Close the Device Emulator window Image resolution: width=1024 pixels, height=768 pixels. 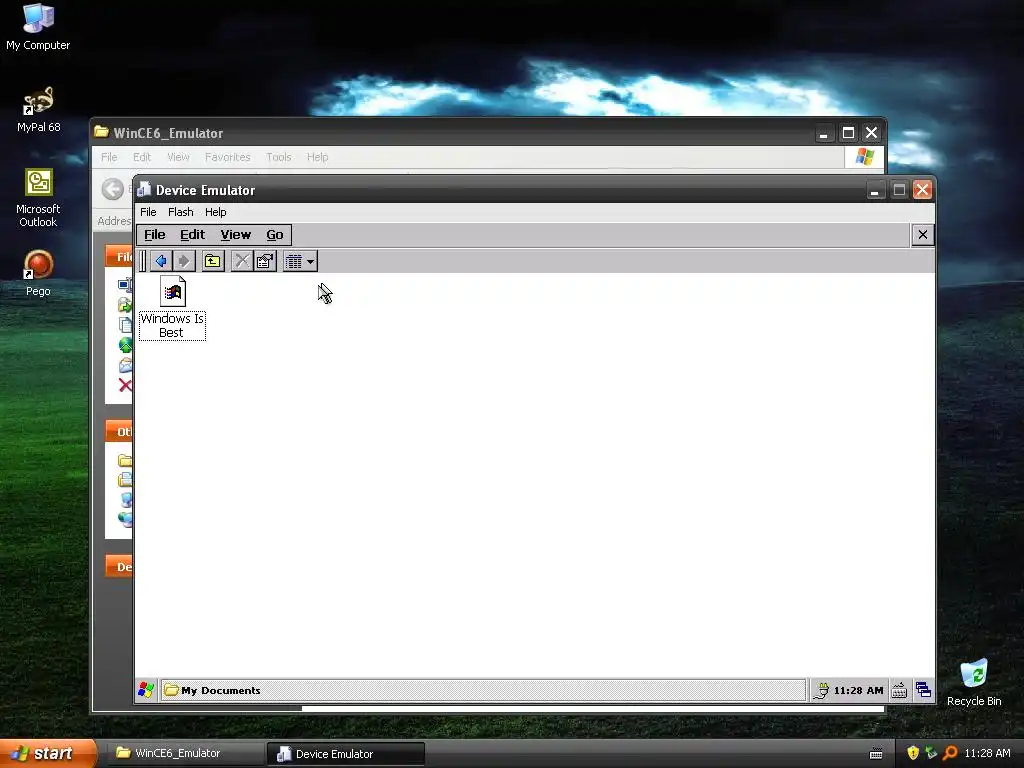pos(922,190)
